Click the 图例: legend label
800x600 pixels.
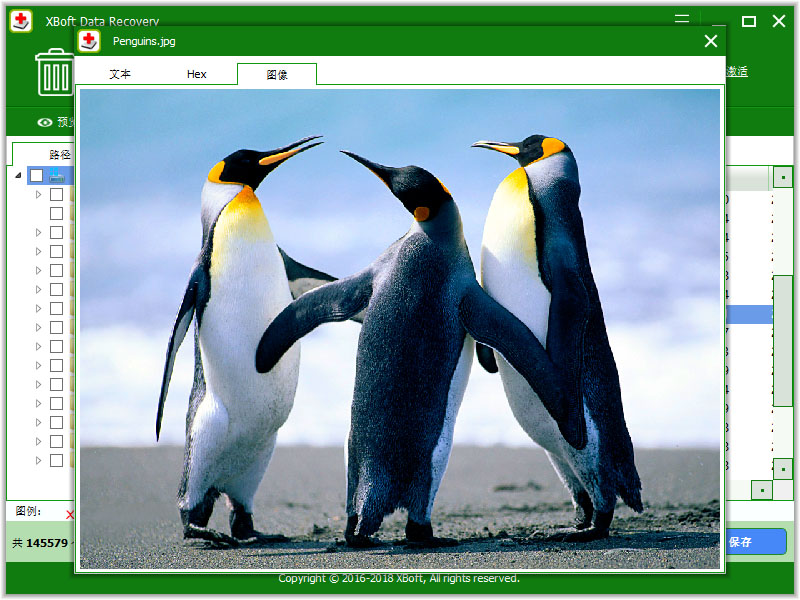[x=29, y=511]
